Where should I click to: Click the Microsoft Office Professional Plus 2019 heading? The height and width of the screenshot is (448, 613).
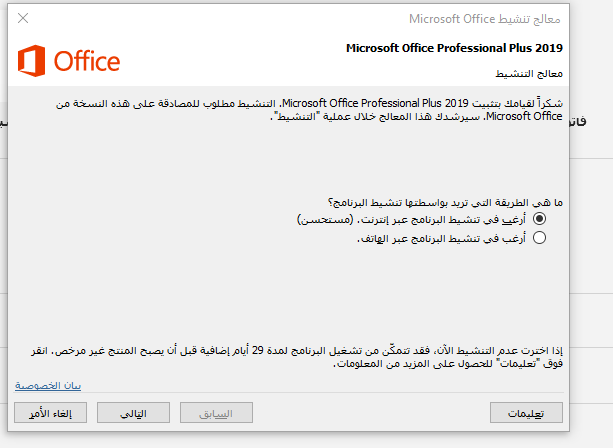coord(454,48)
